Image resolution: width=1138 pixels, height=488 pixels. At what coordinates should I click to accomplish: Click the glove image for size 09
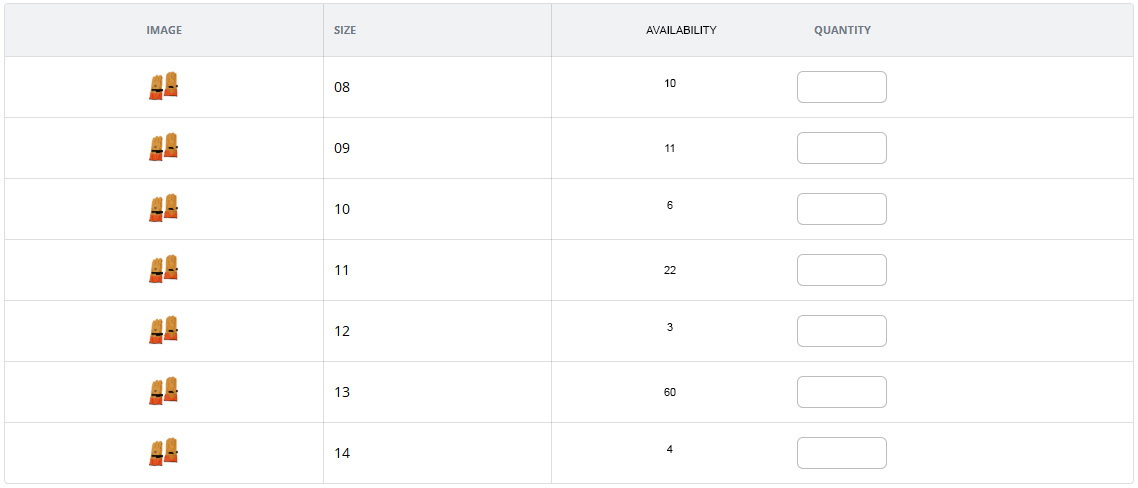coord(163,147)
